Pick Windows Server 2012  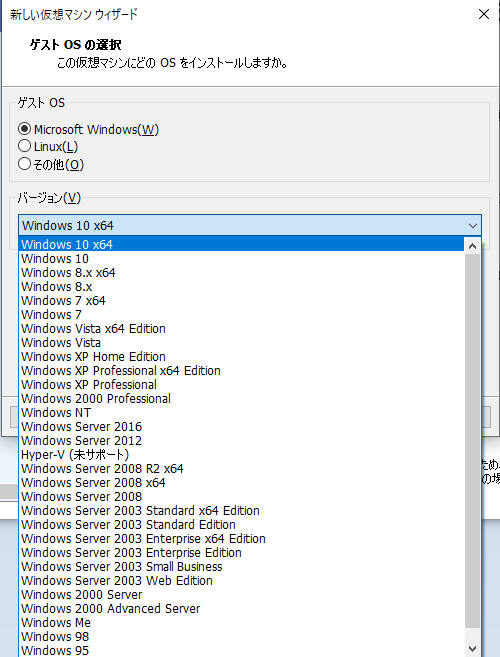click(242, 440)
